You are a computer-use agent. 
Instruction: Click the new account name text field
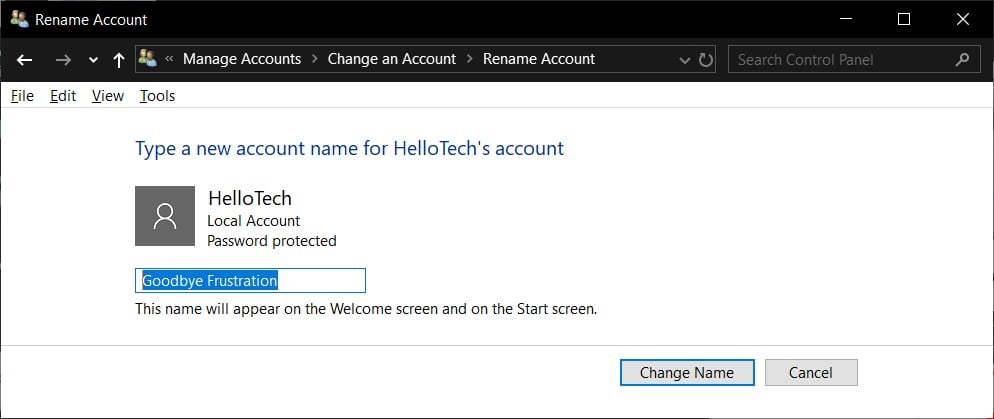point(250,281)
